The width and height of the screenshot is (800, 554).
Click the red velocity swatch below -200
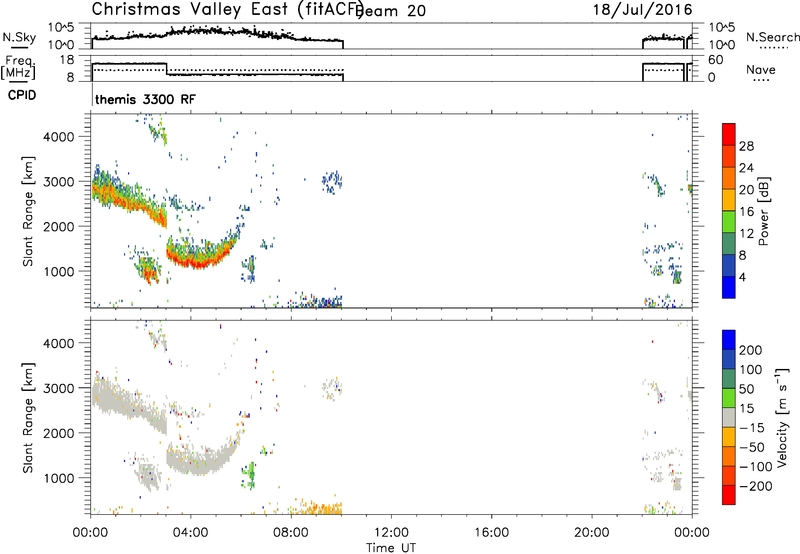tap(729, 495)
